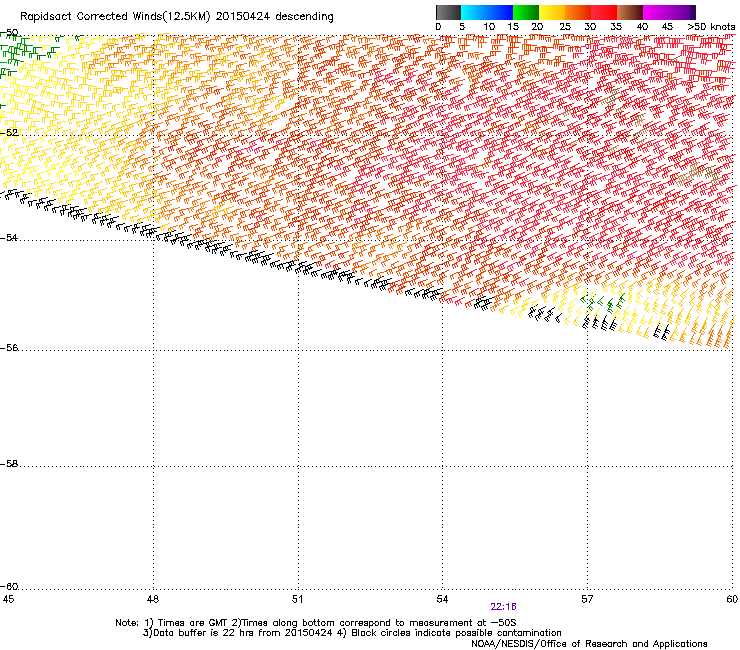
Task: Click the chart title 'Rapidscat Corrected Winds(12.5KM)'
Action: pos(115,17)
